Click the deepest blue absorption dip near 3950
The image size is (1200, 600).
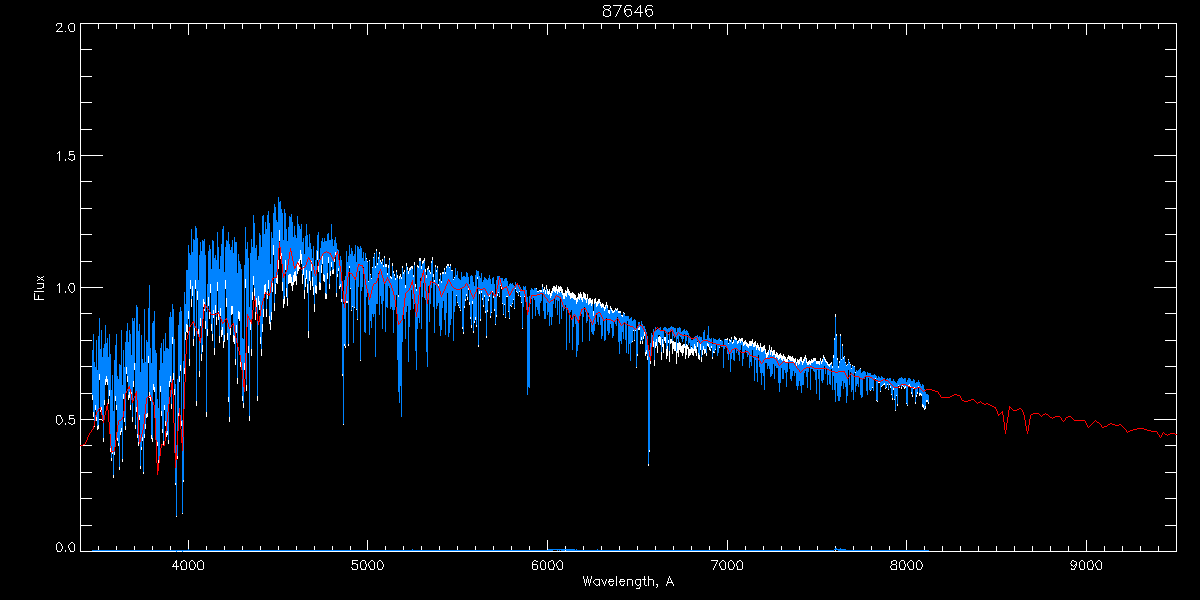[177, 514]
